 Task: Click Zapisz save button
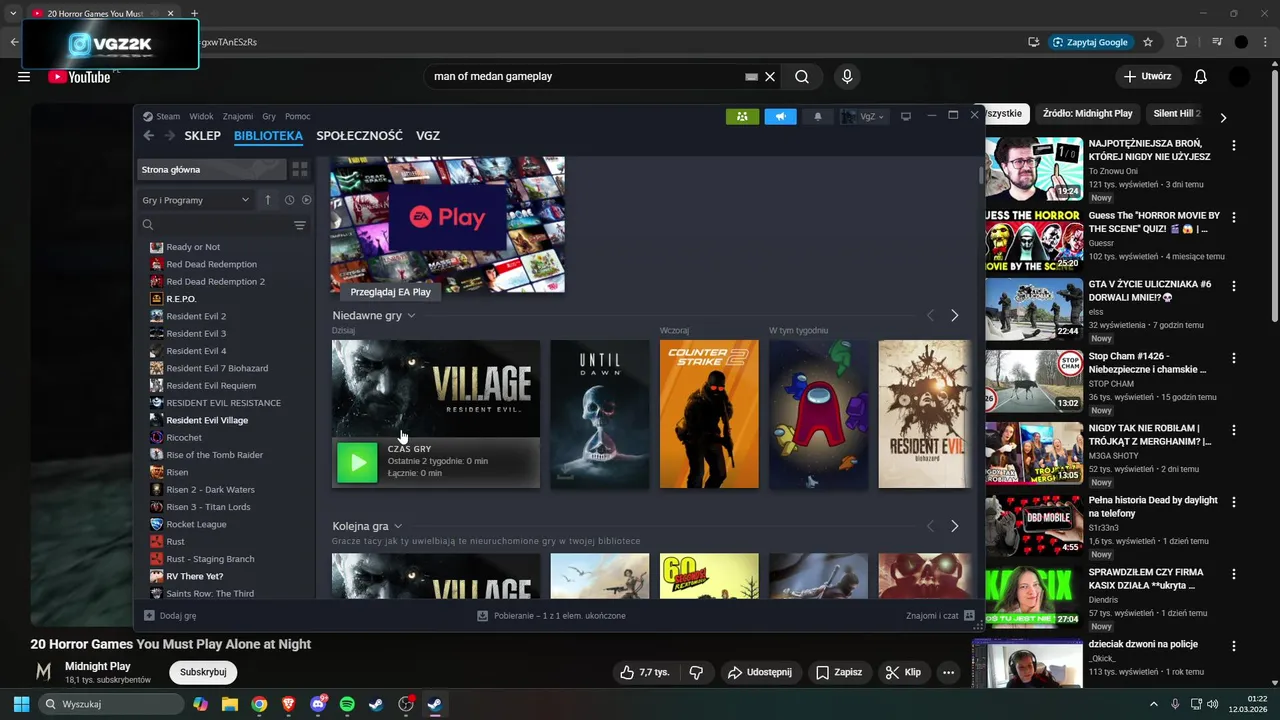coord(838,672)
